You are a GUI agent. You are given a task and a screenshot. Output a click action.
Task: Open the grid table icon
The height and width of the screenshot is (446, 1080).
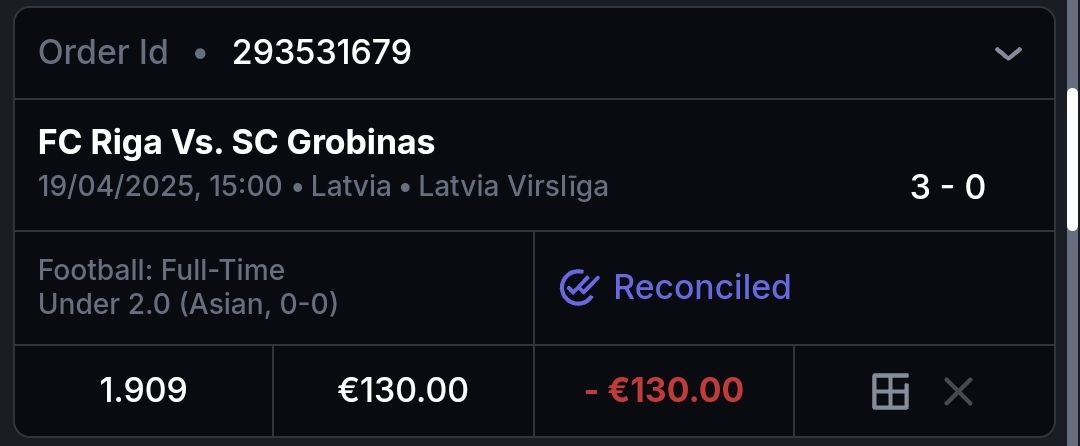(x=890, y=391)
